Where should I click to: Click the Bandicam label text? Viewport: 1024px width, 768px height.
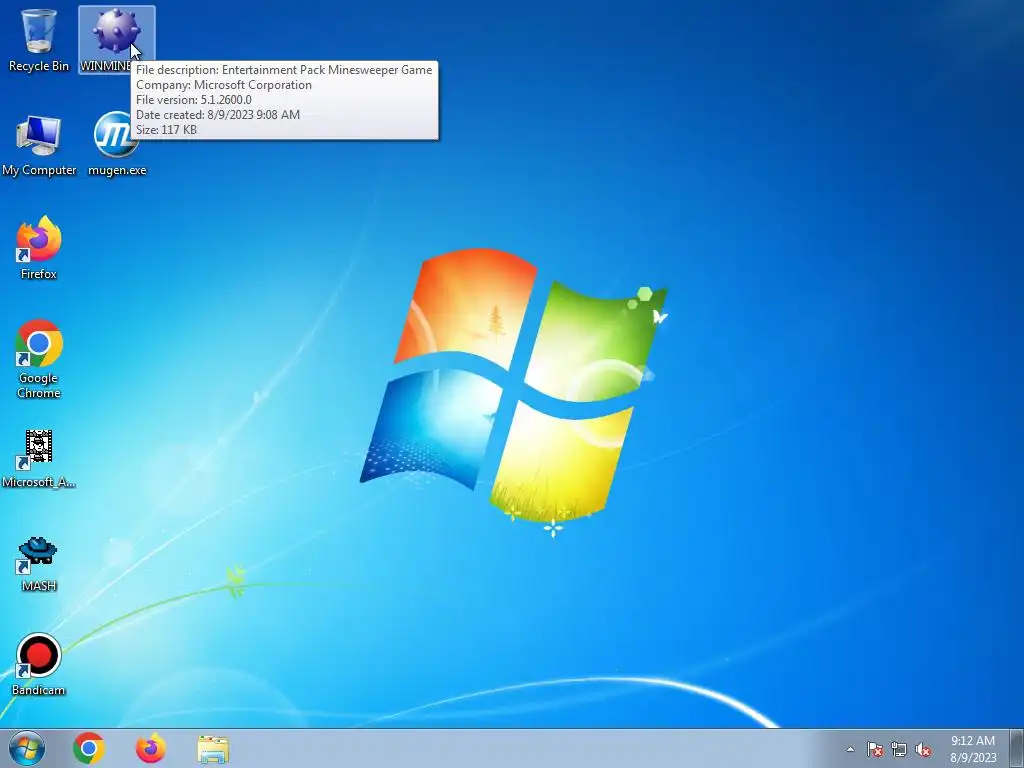coord(39,690)
